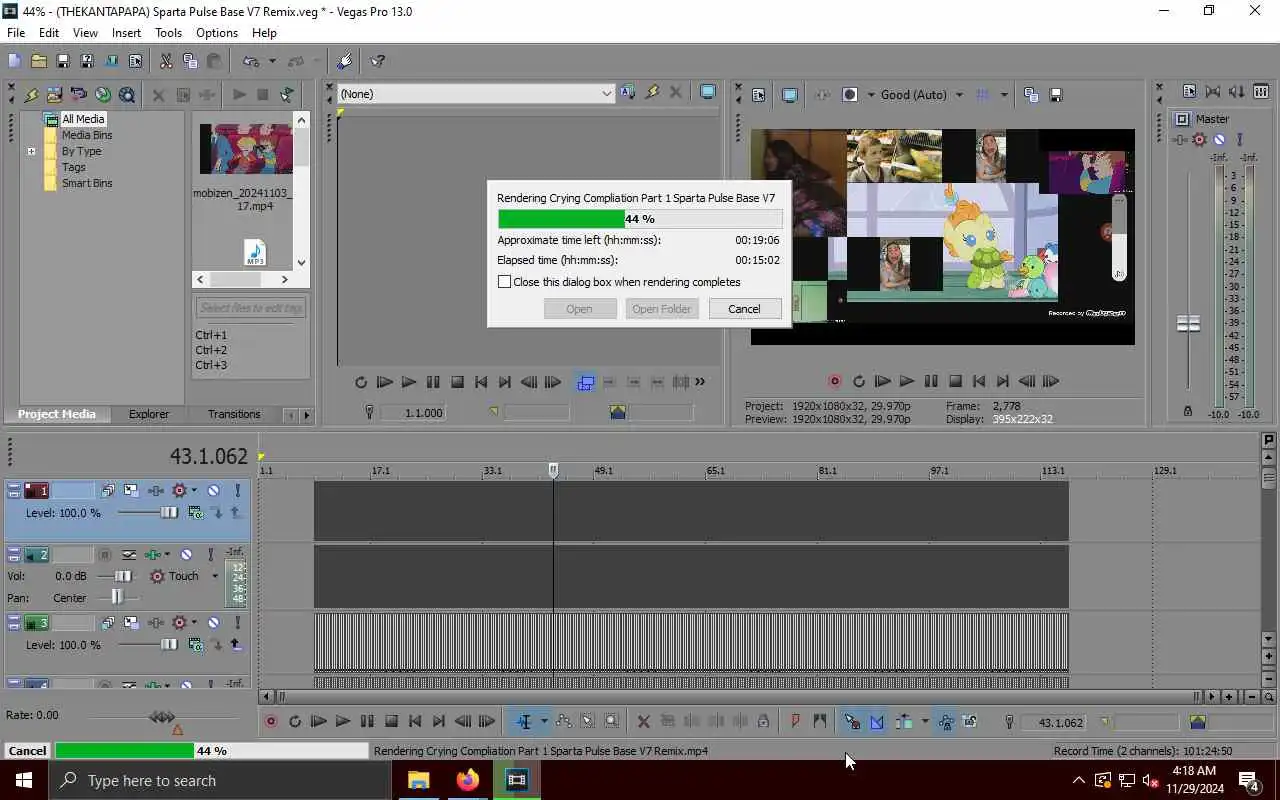Image resolution: width=1280 pixels, height=800 pixels.
Task: Open the File menu
Action: click(16, 33)
